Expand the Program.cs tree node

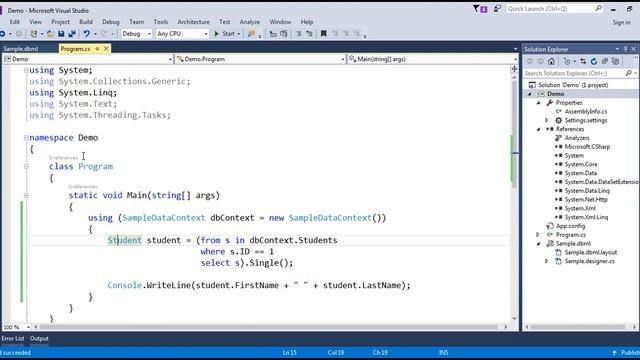point(538,235)
